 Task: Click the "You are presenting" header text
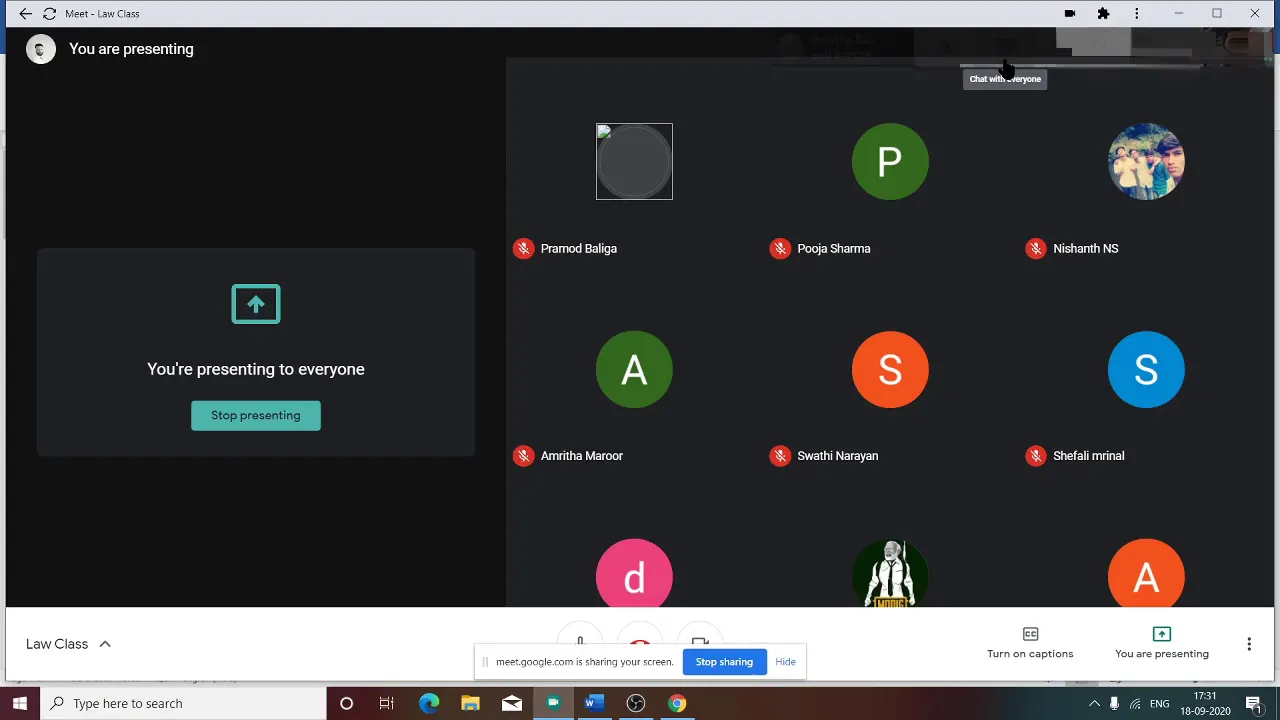(x=131, y=49)
